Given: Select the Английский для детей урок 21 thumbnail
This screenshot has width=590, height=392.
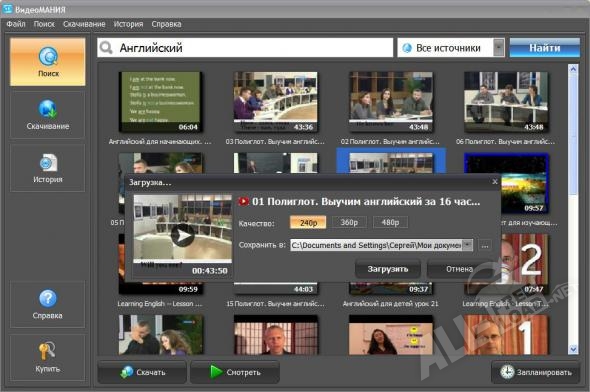Looking at the screenshot, I should pos(391,288).
